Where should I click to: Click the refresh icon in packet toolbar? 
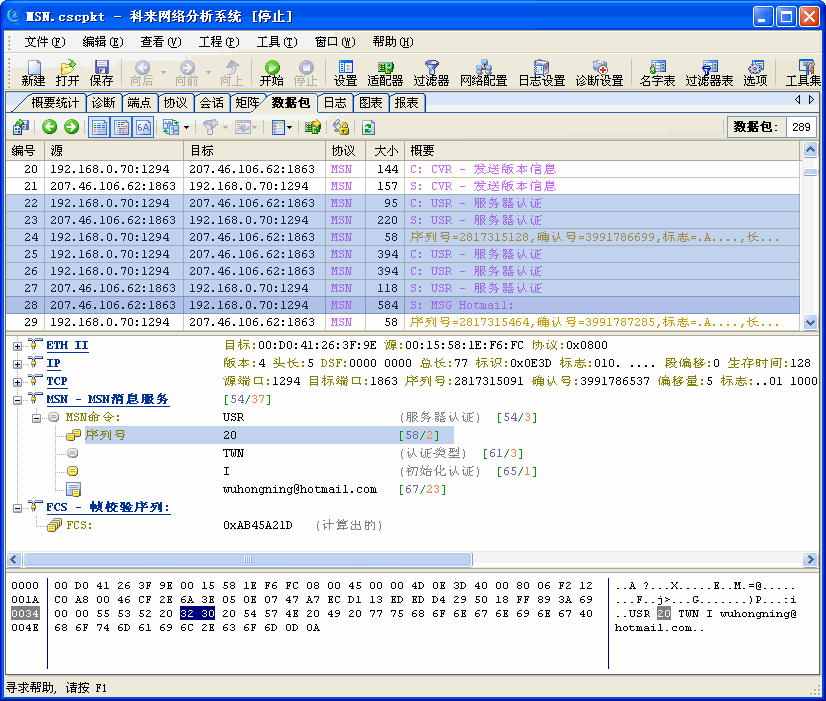pos(366,126)
